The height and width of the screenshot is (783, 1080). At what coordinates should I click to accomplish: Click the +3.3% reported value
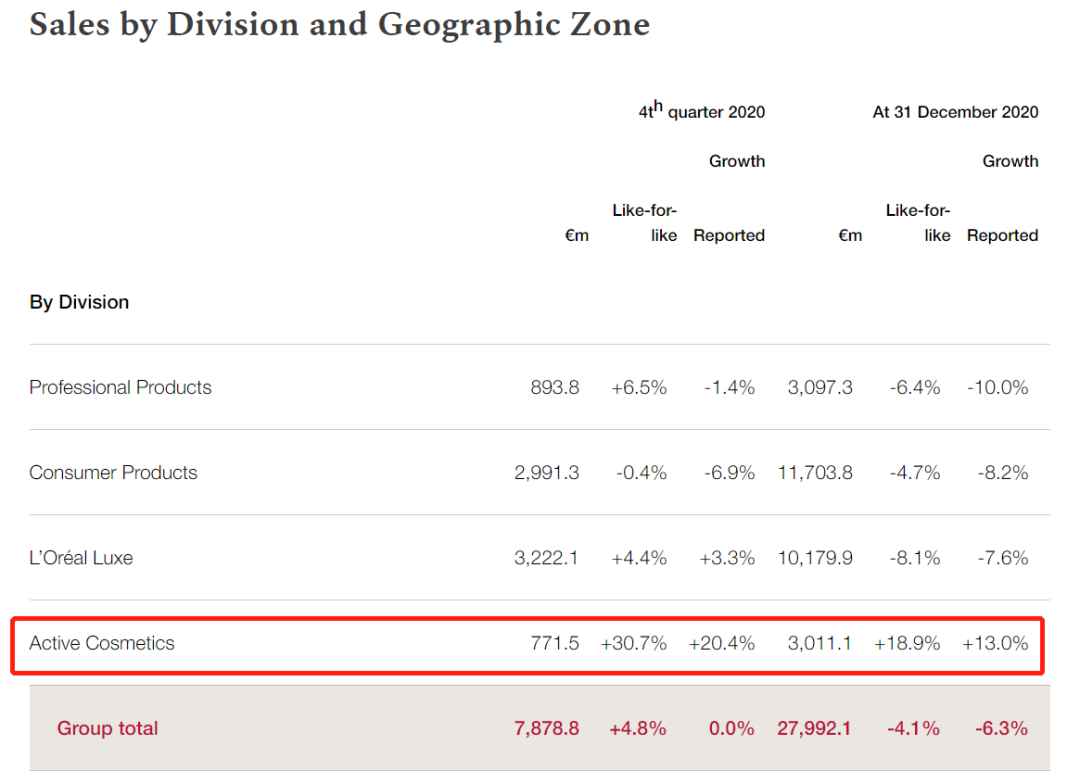(727, 558)
